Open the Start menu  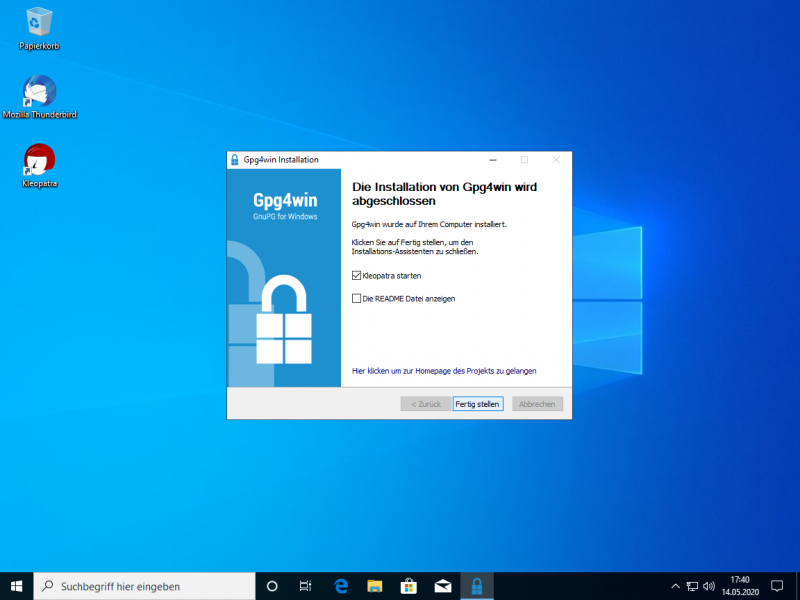[15, 586]
